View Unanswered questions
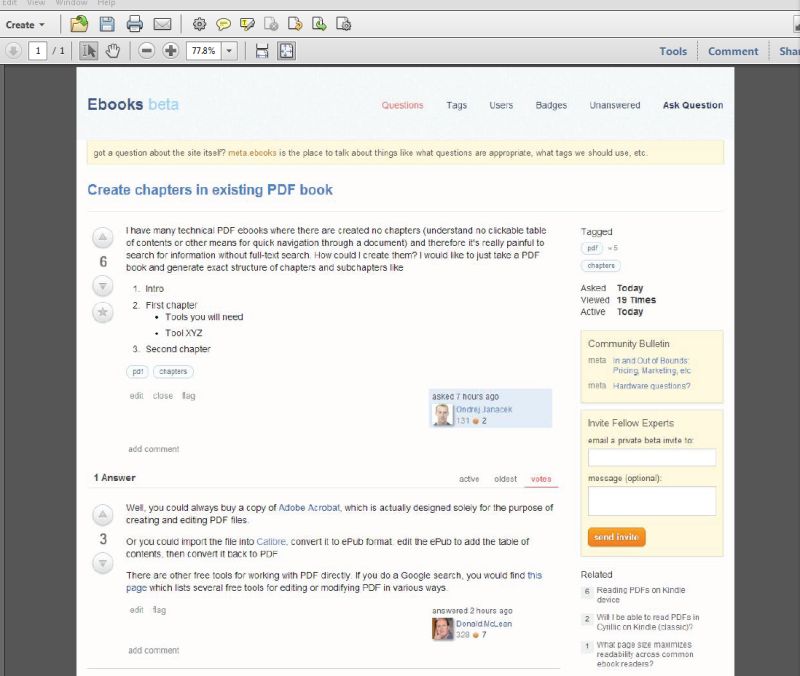The image size is (800, 676). tap(615, 105)
